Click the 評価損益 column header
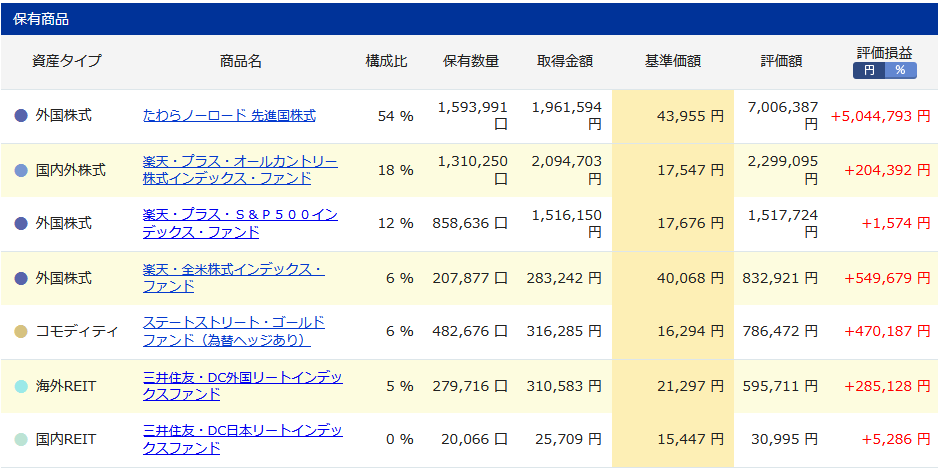 click(x=885, y=53)
